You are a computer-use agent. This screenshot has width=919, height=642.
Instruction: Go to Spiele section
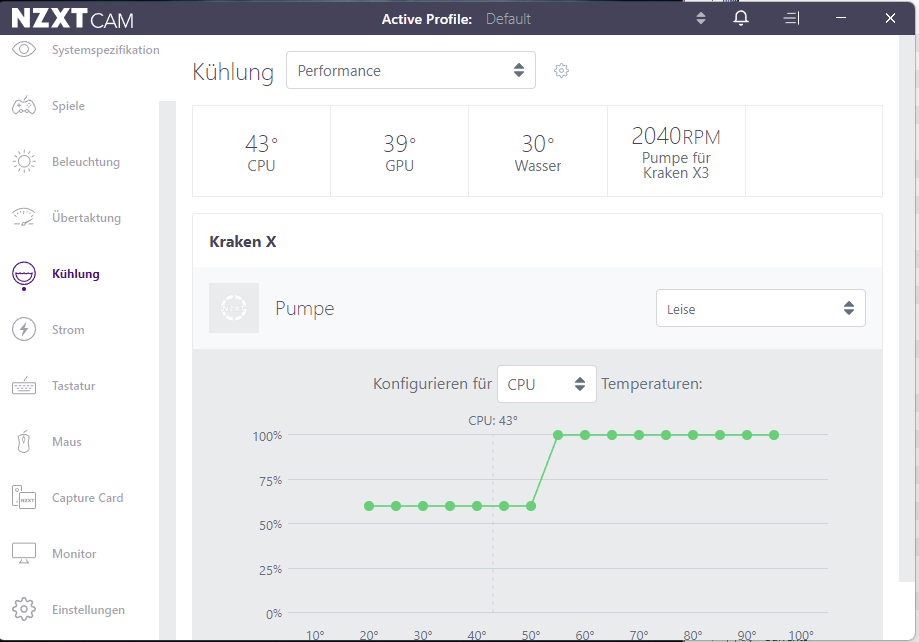pyautogui.click(x=68, y=106)
